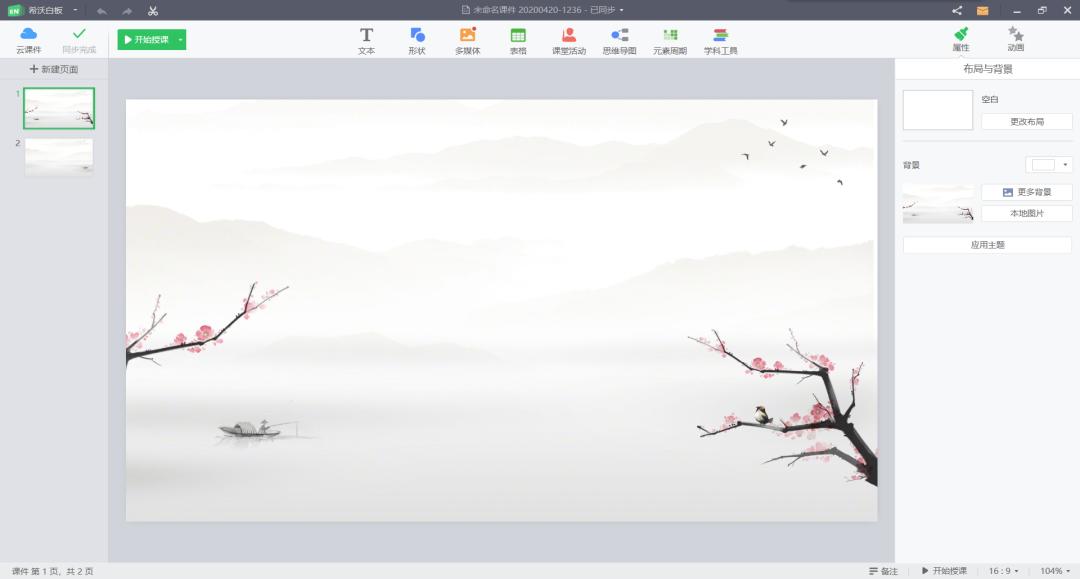Toggle the 备注 notes panel
Screen dimensions: 1080x579
point(883,571)
